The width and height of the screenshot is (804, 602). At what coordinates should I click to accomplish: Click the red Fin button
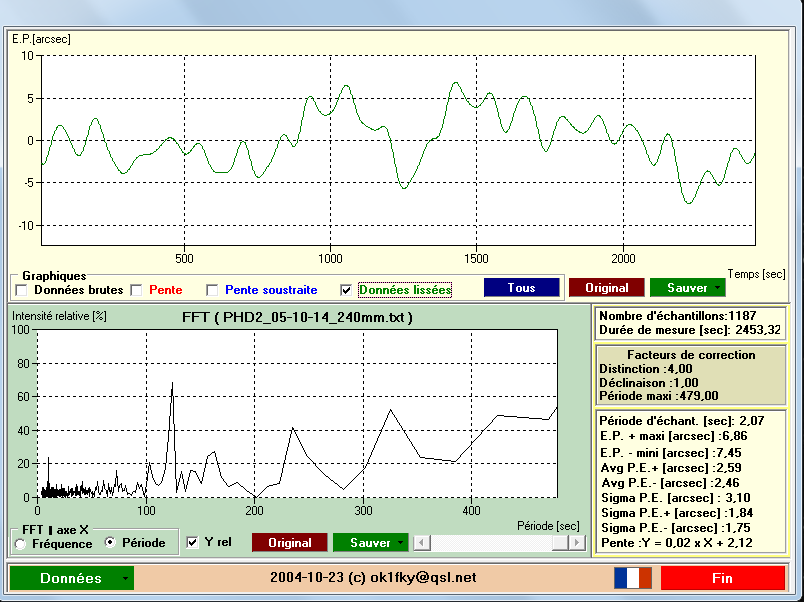tap(722, 578)
